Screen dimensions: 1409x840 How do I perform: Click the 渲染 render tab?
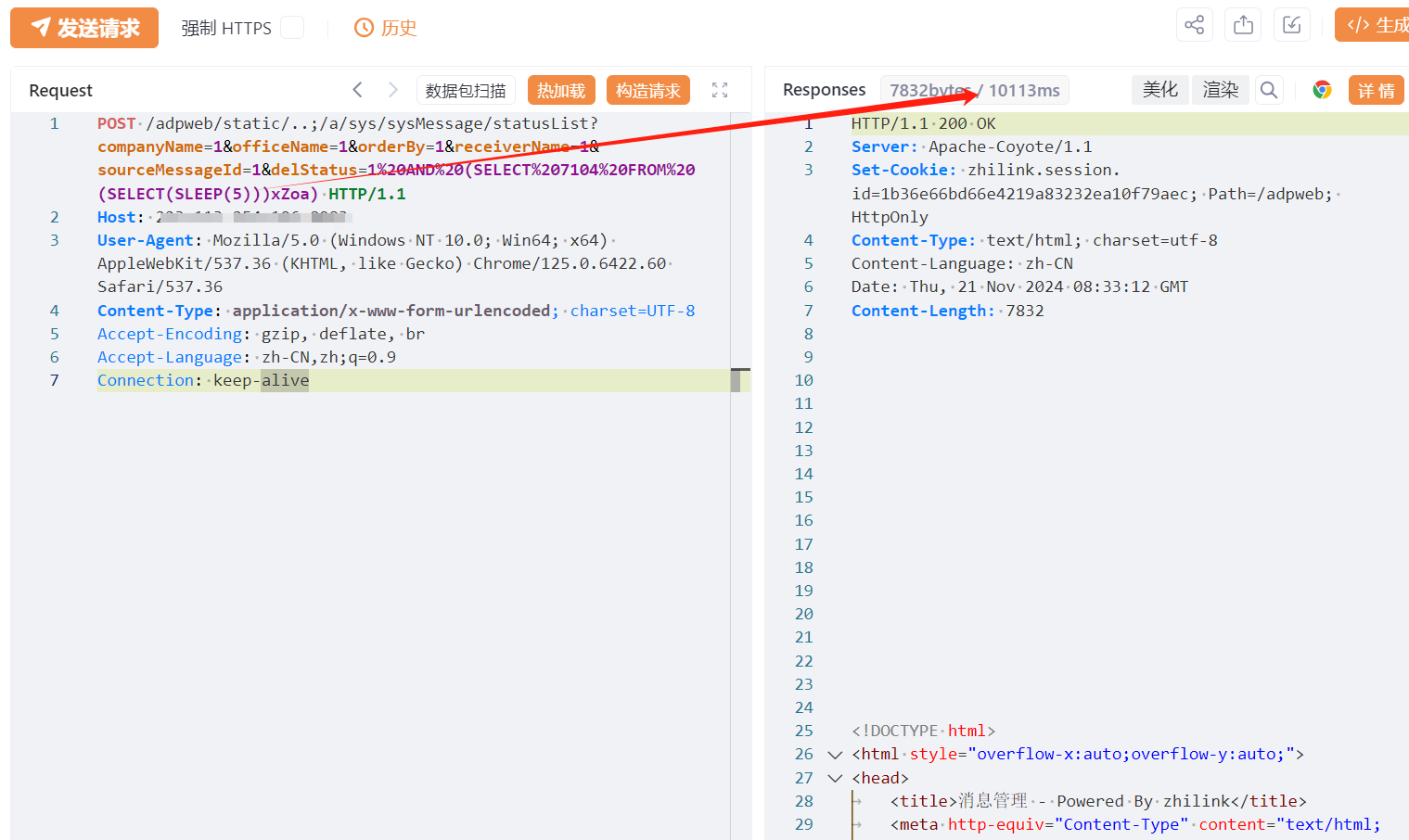click(1221, 90)
